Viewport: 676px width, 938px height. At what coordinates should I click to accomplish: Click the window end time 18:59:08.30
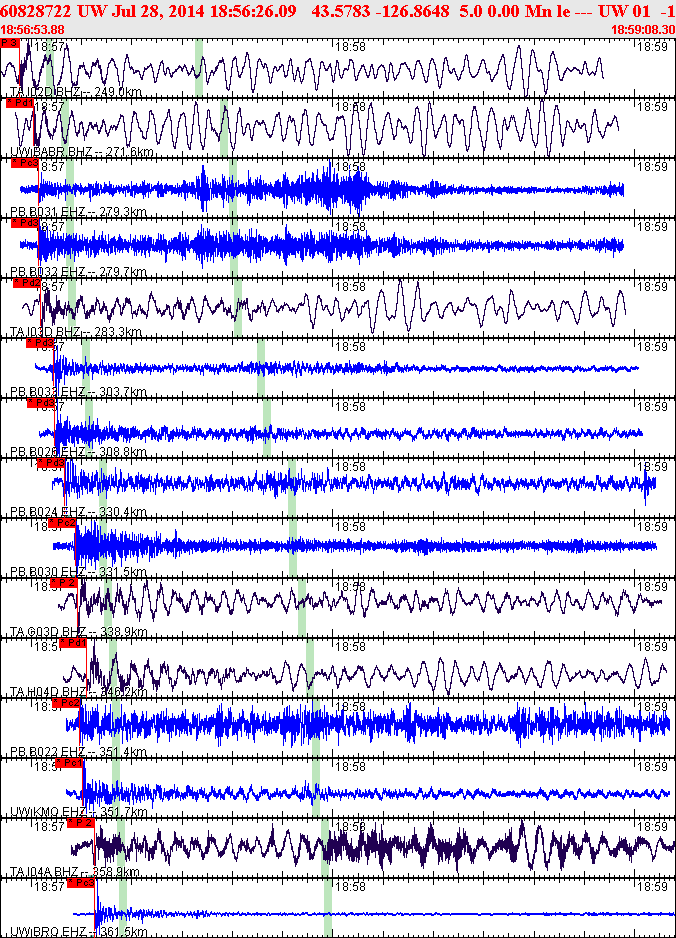[x=643, y=29]
